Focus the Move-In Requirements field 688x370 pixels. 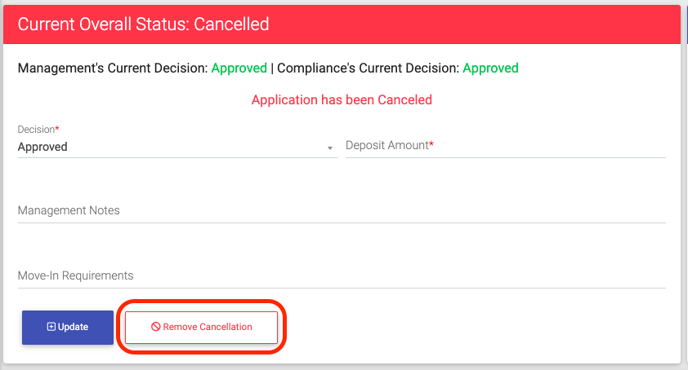pos(342,276)
